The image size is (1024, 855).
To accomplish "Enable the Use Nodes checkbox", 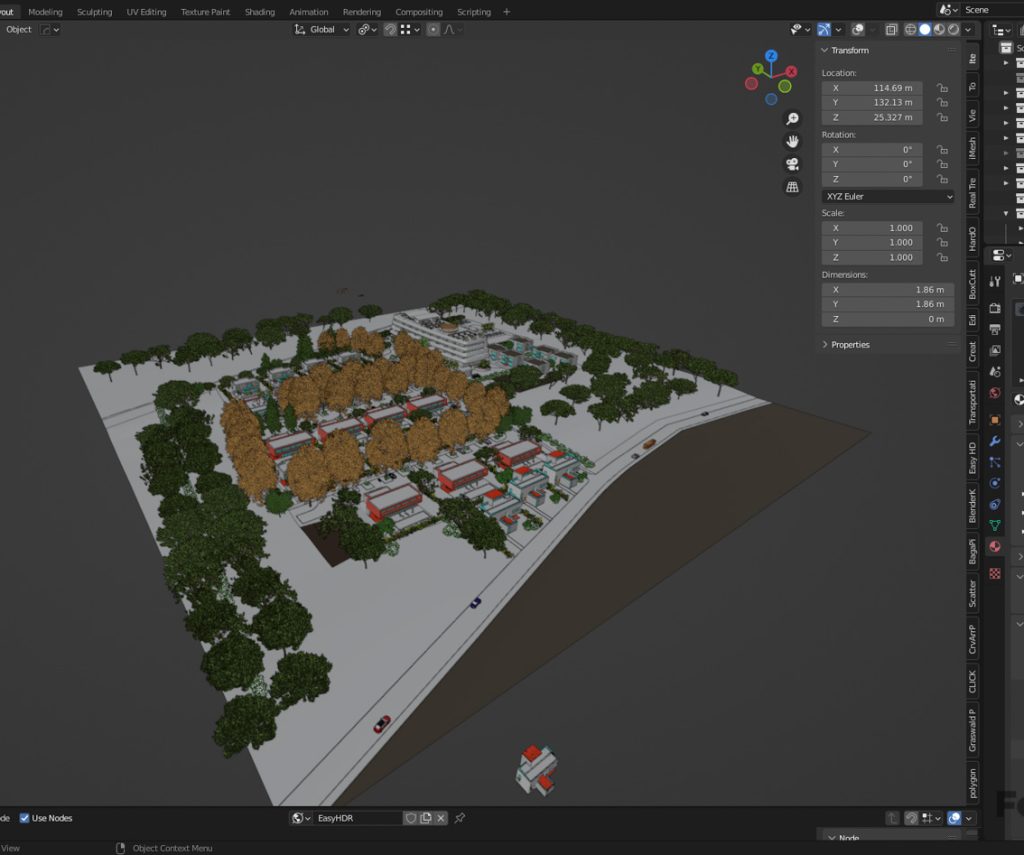I will pos(25,818).
